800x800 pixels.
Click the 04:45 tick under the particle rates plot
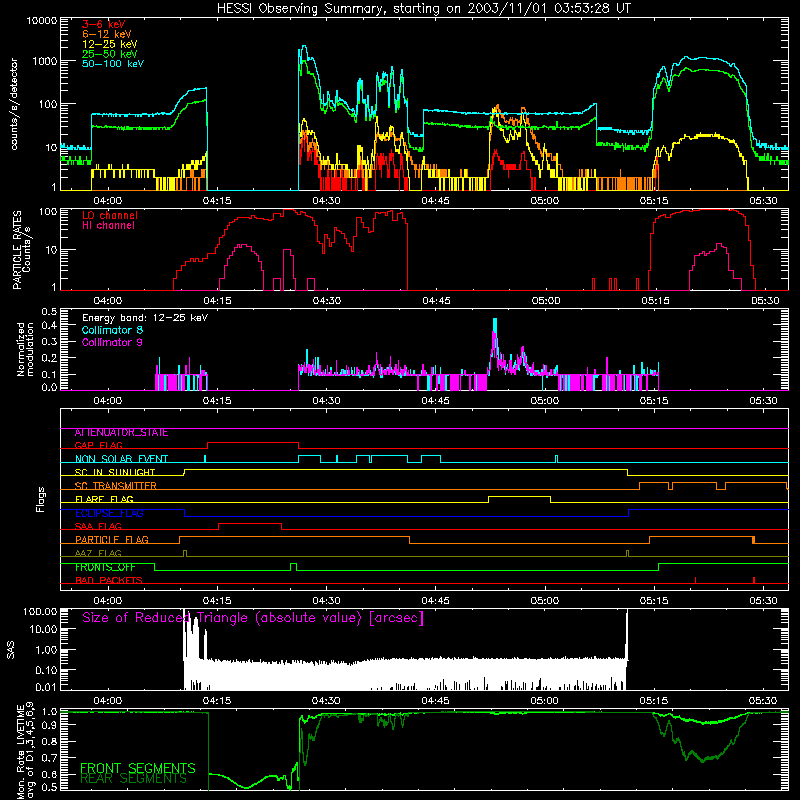[x=436, y=301]
